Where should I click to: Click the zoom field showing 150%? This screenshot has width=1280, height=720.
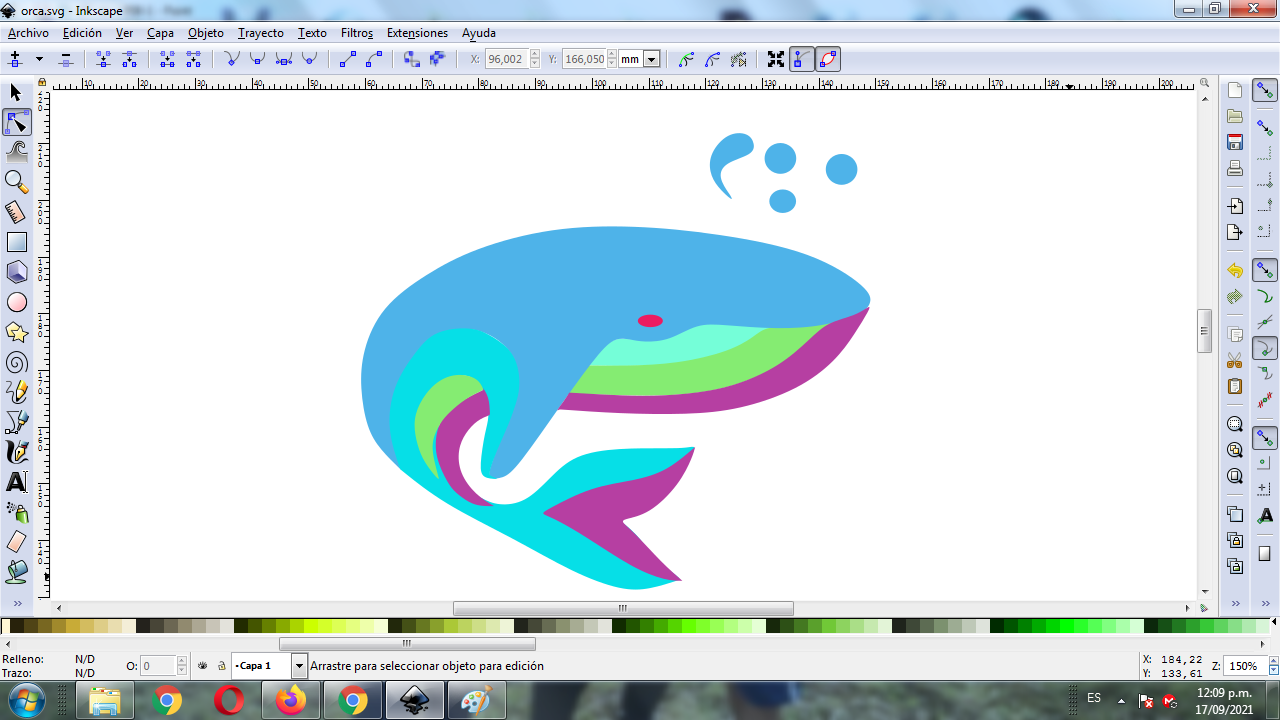1247,665
